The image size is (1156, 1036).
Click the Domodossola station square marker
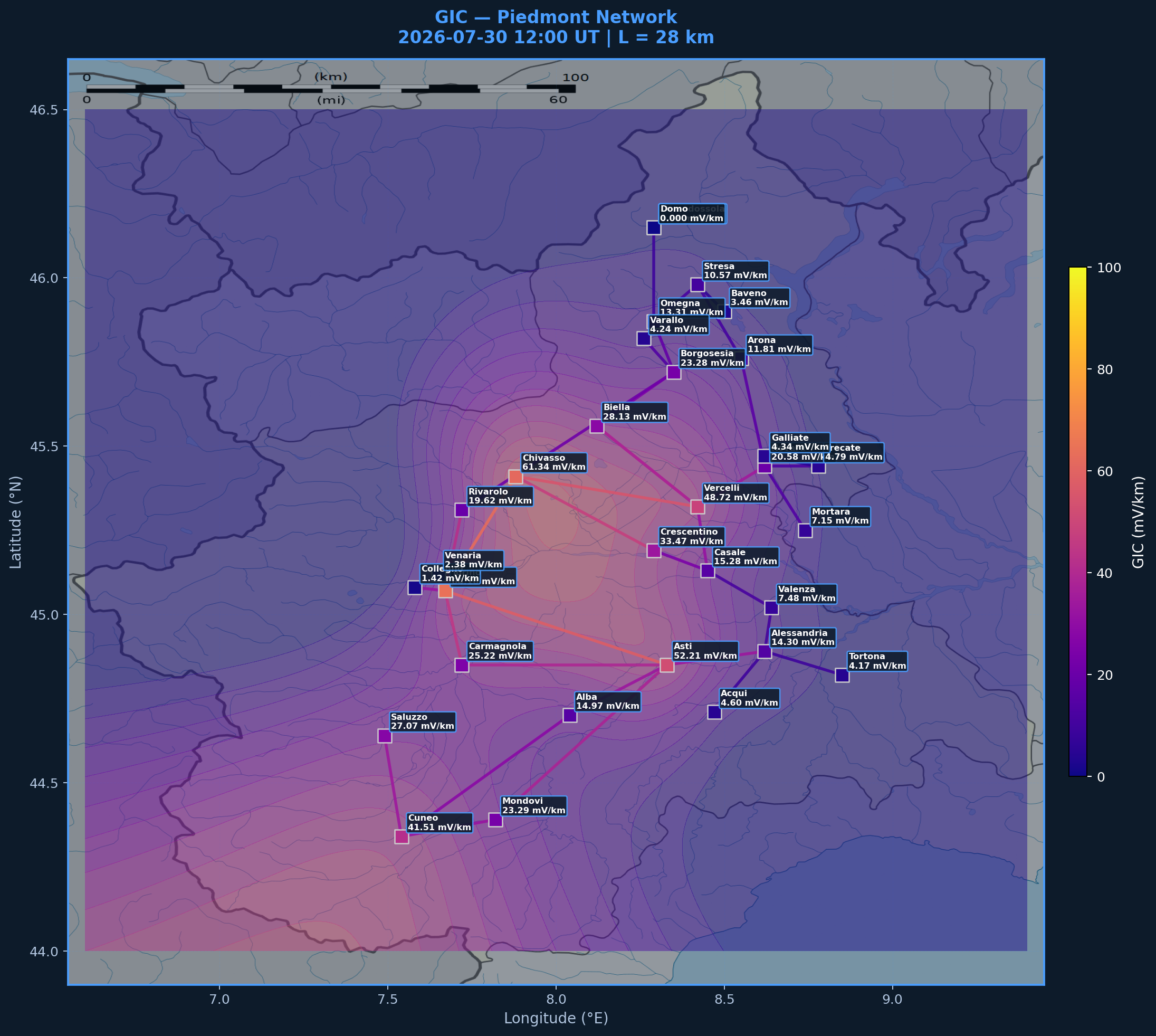point(653,227)
